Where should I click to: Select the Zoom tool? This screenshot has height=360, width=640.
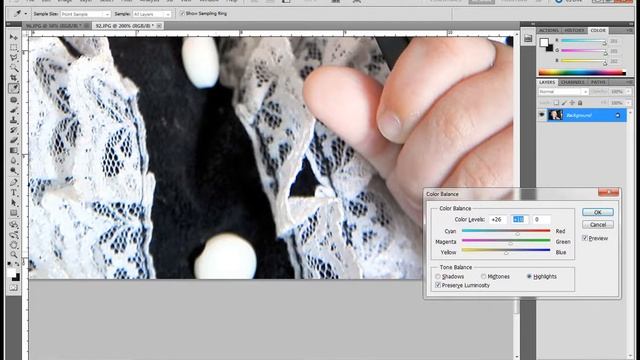coord(13,255)
